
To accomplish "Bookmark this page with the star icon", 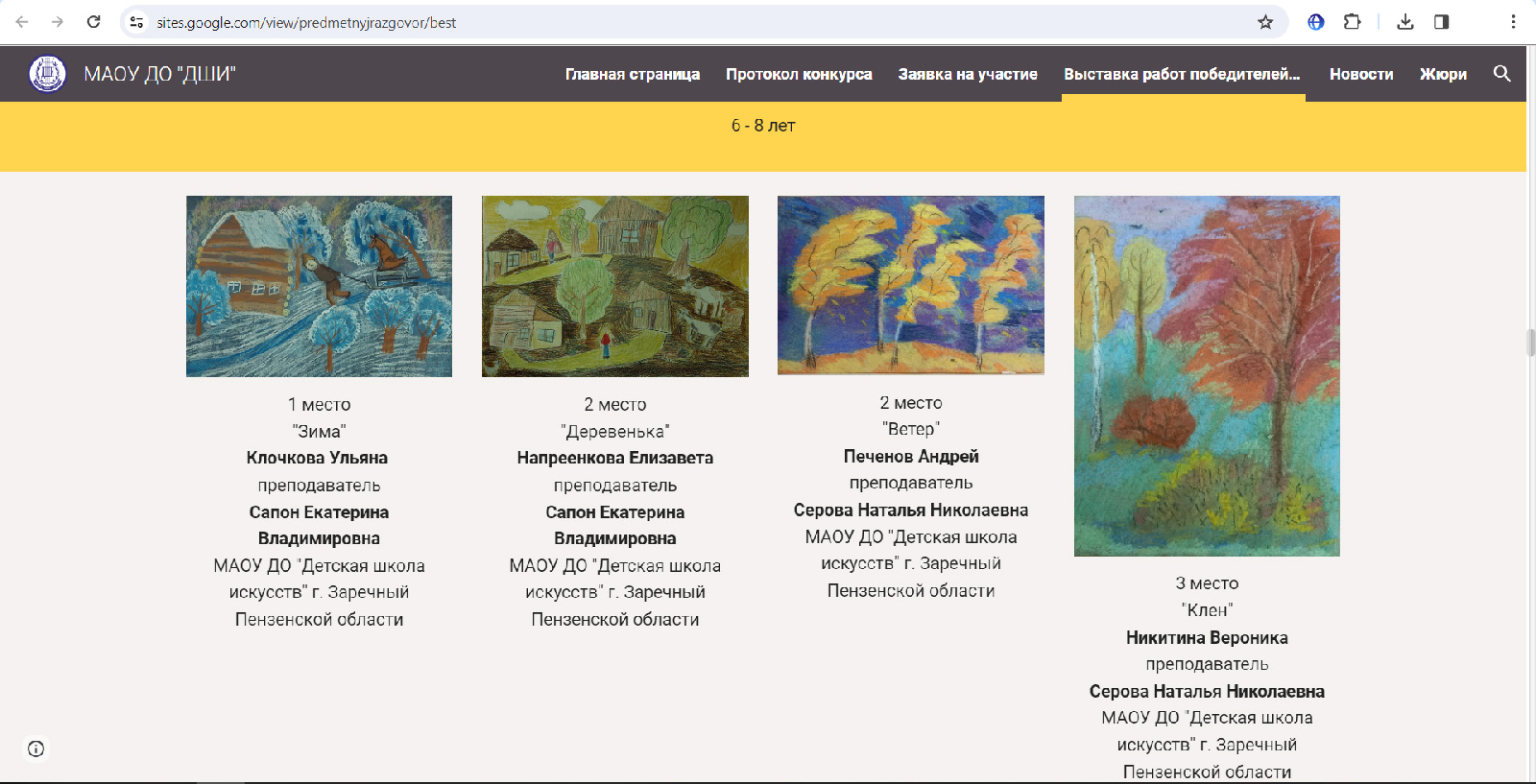I will point(1265,22).
